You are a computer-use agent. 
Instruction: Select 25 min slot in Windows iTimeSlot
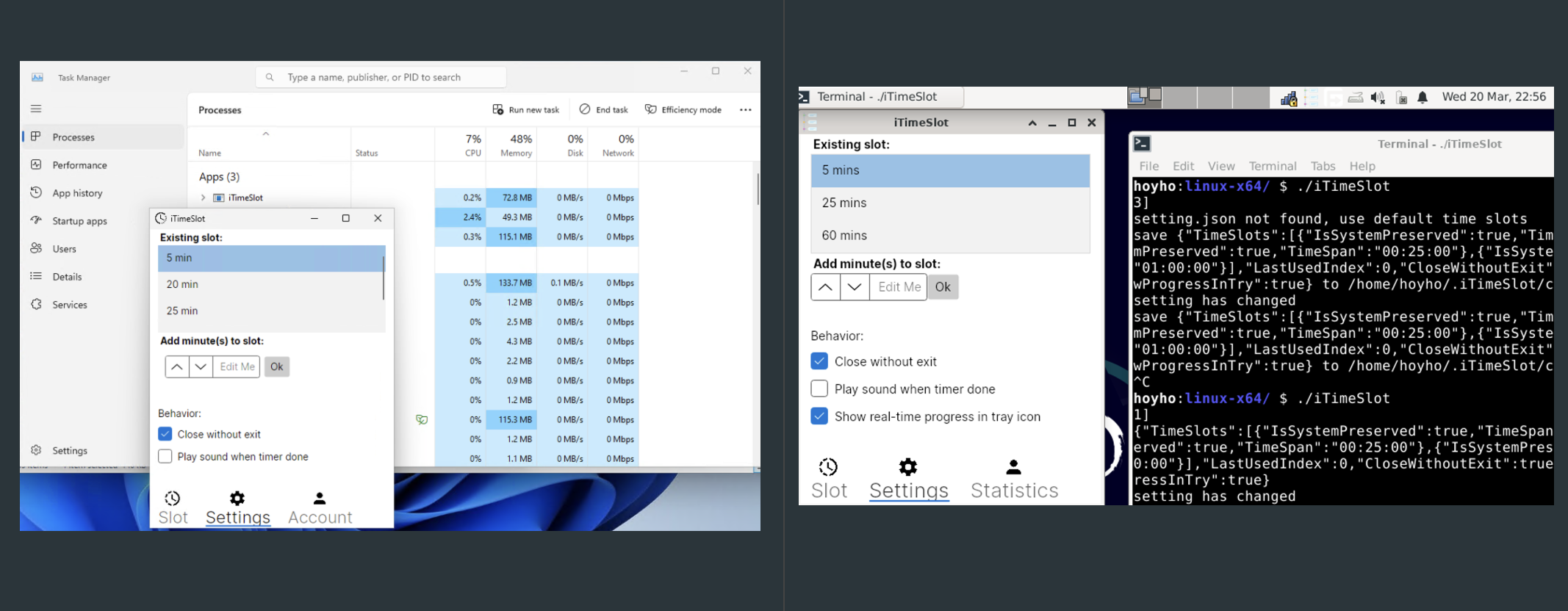(270, 311)
